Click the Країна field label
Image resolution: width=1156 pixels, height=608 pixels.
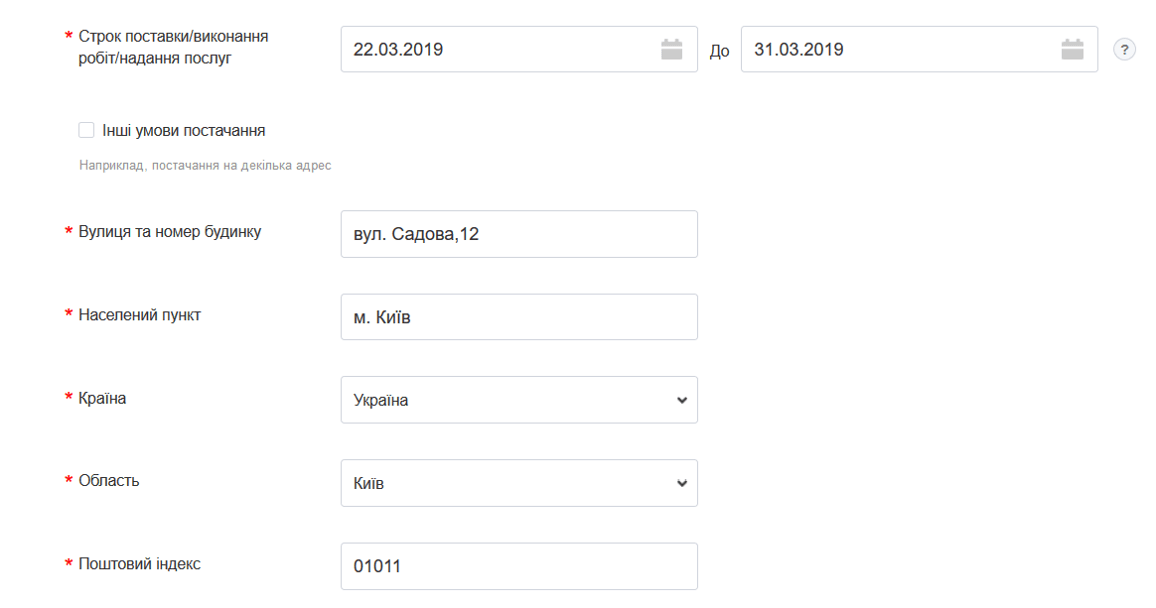tap(103, 398)
